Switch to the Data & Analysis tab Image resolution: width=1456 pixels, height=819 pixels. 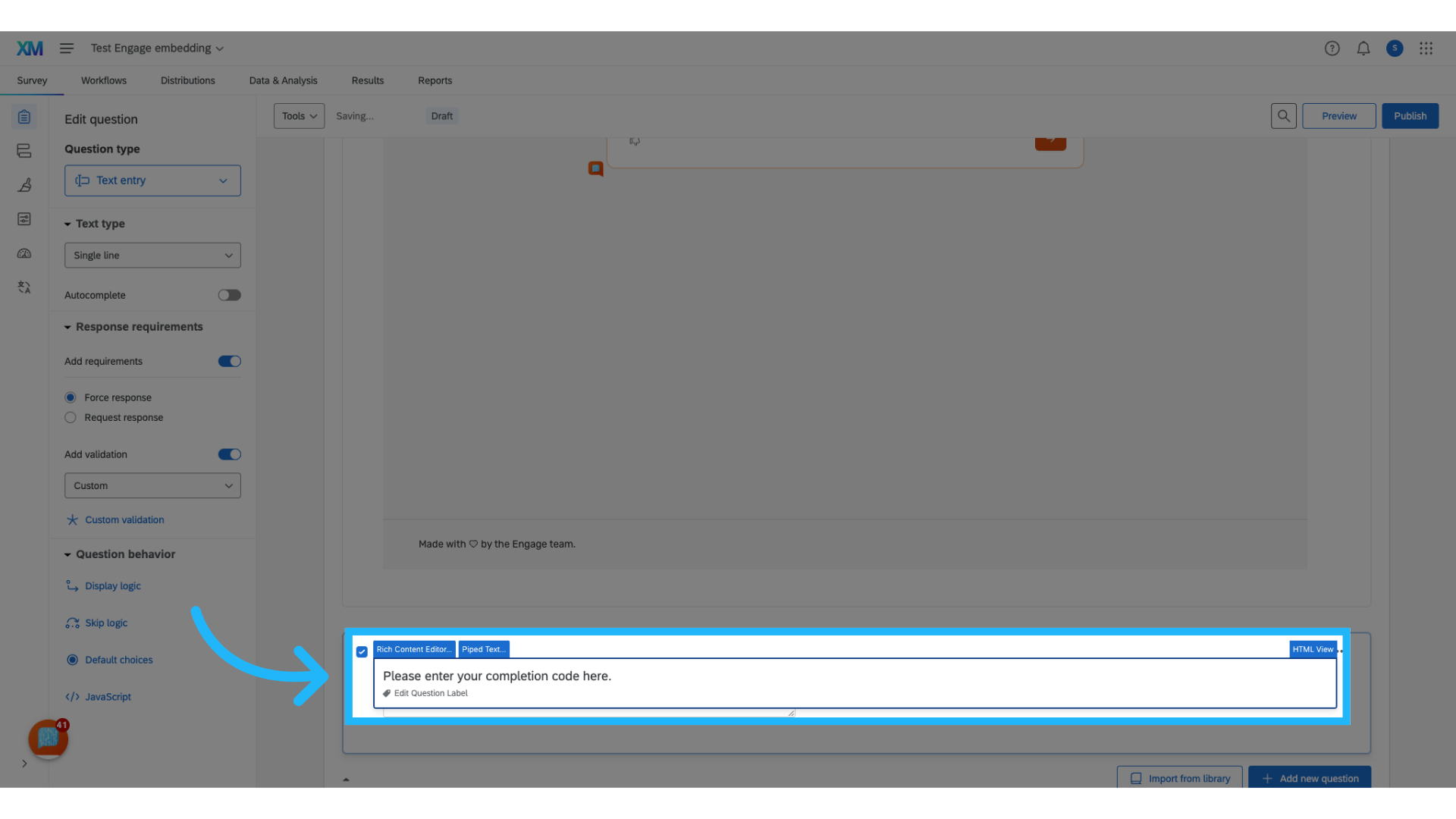pos(283,80)
